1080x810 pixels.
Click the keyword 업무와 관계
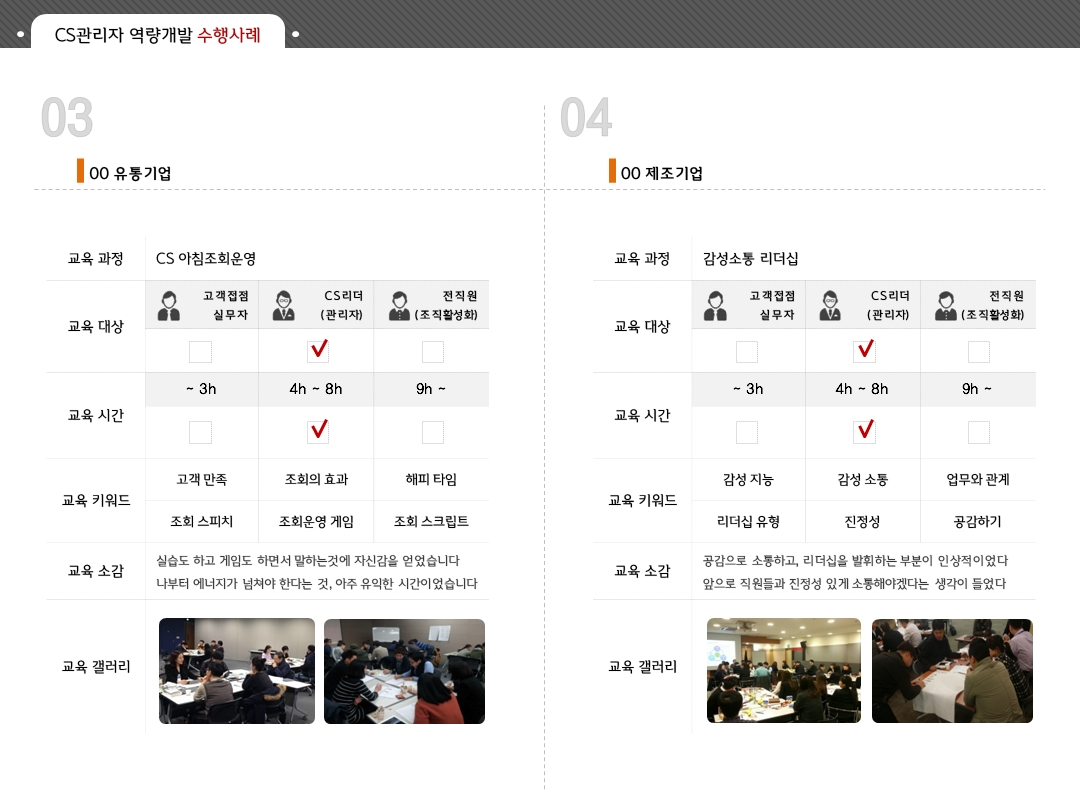pos(977,479)
